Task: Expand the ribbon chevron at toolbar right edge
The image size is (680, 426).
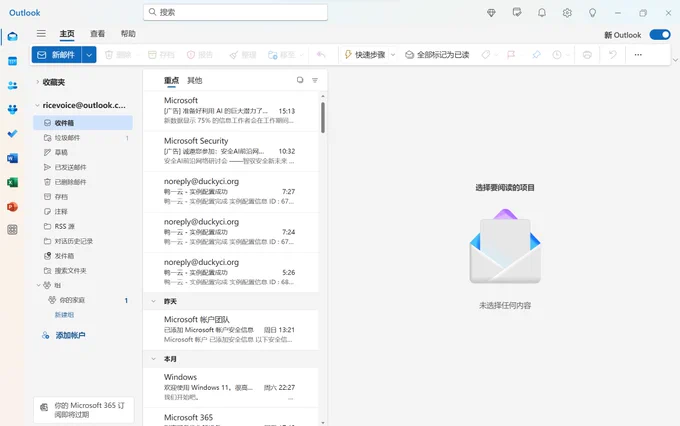Action: [675, 60]
